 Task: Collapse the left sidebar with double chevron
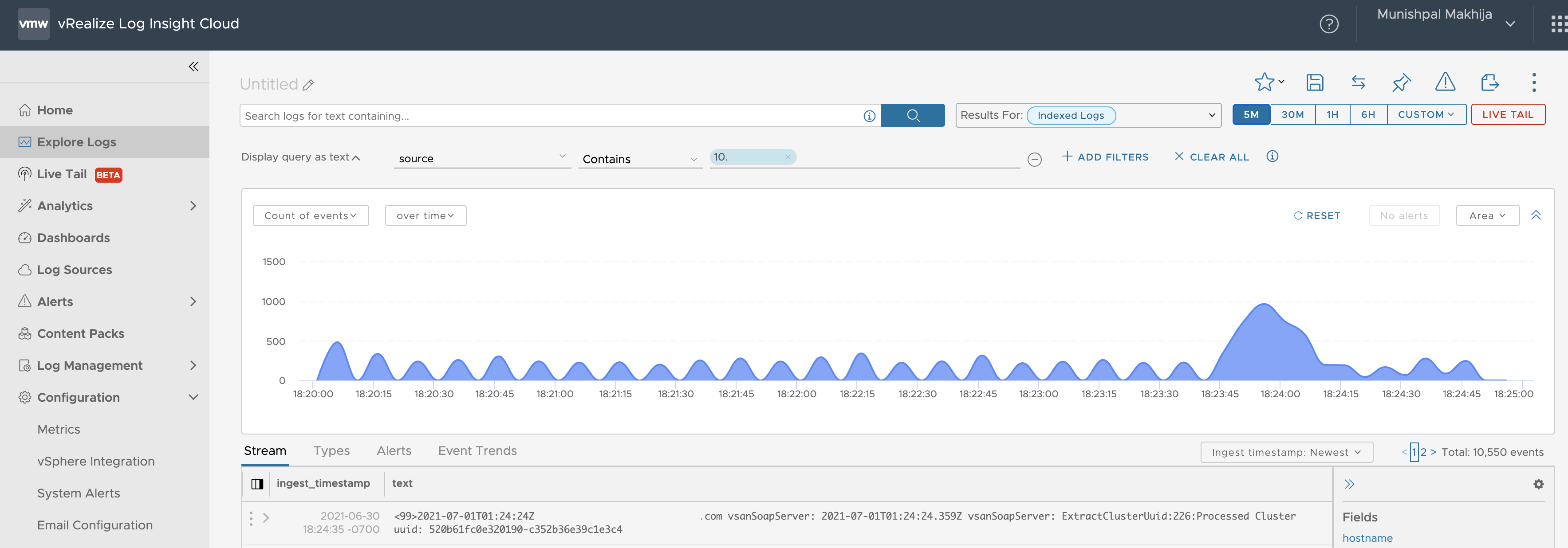tap(193, 67)
